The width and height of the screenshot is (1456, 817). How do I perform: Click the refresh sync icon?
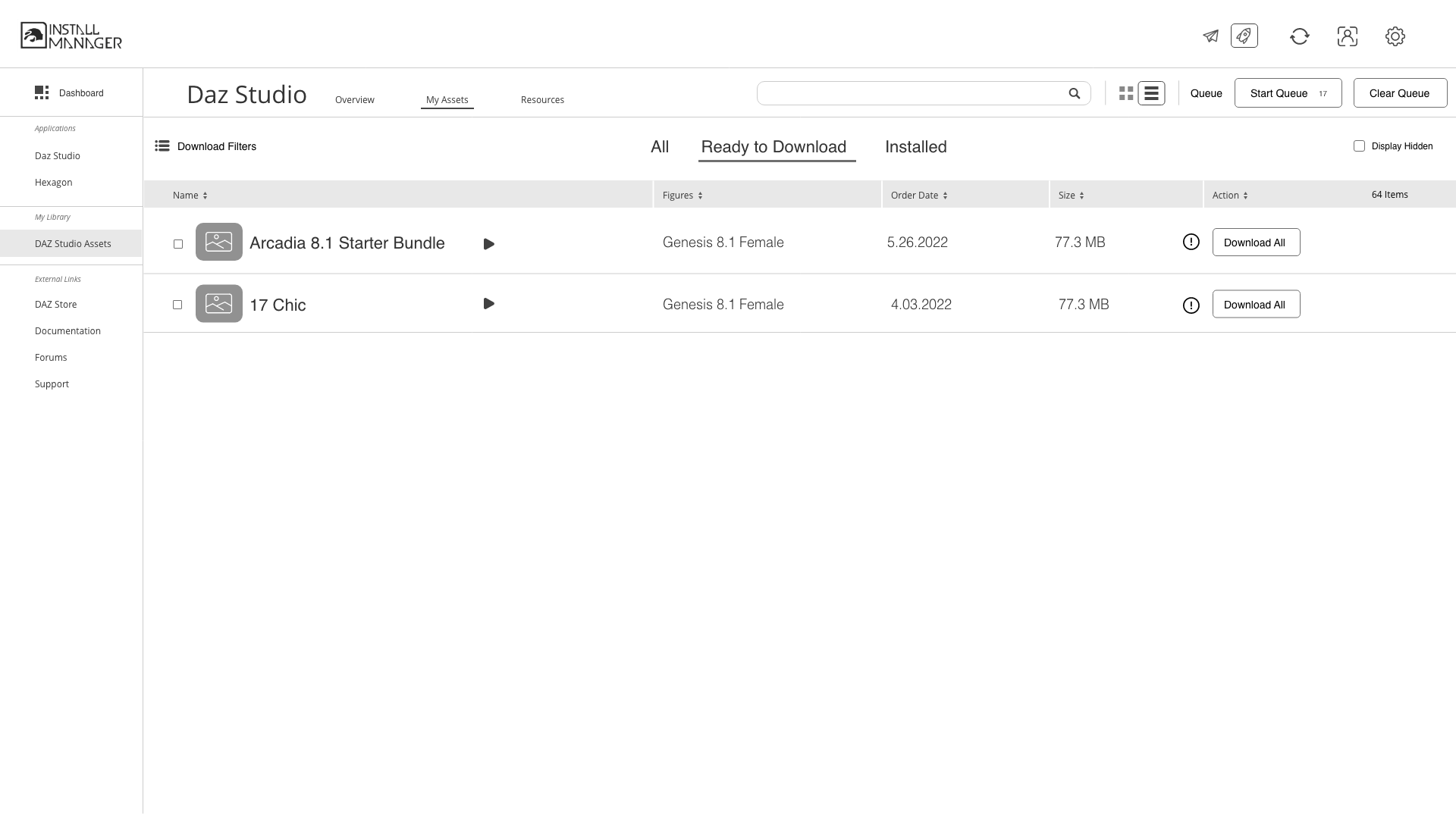click(1300, 36)
